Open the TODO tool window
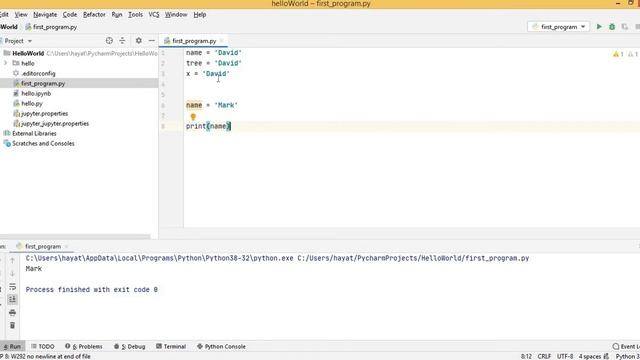This screenshot has height=360, width=640. tap(43, 346)
